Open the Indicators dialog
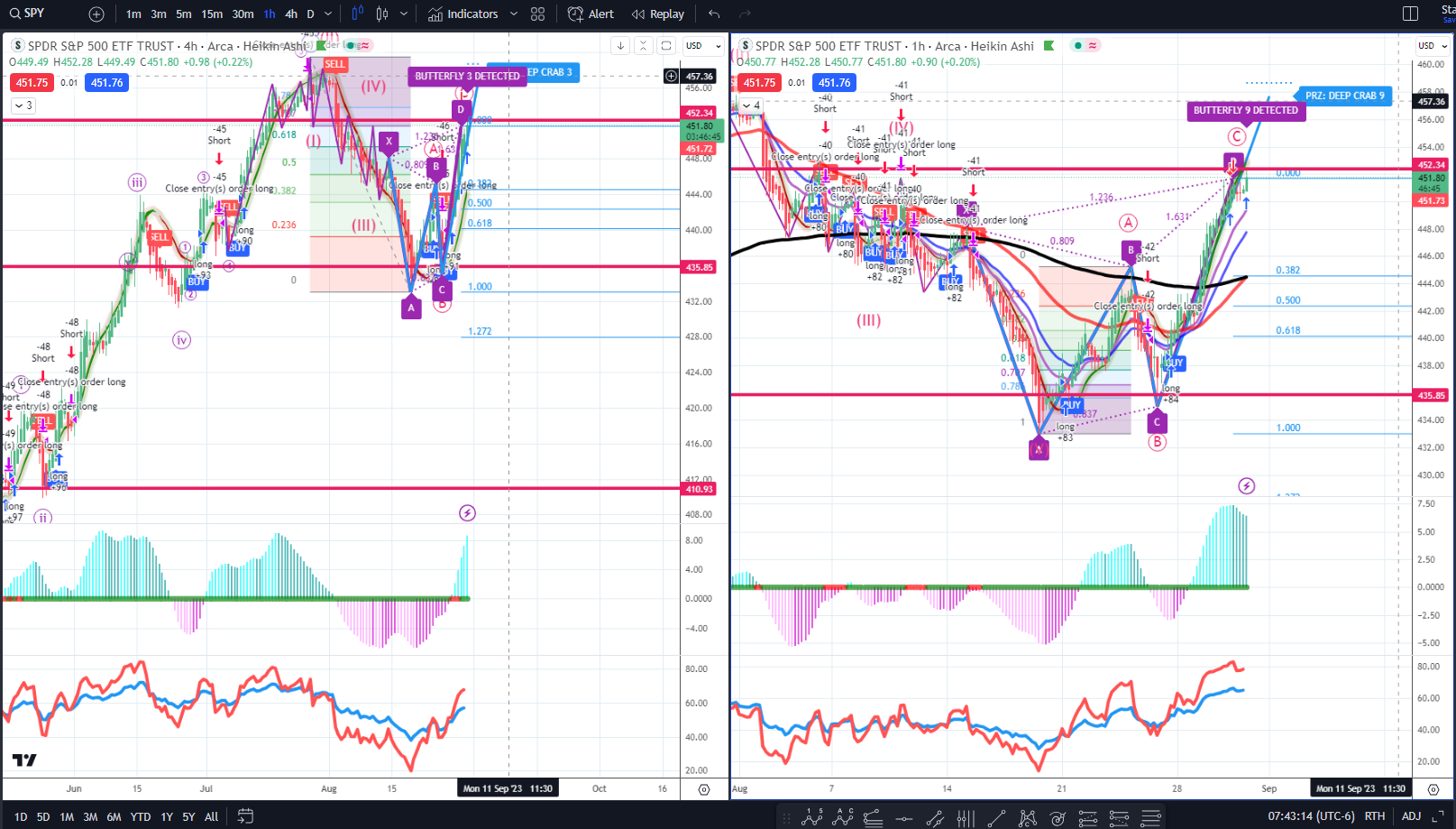Screen dimensions: 1456x829 tap(463, 14)
